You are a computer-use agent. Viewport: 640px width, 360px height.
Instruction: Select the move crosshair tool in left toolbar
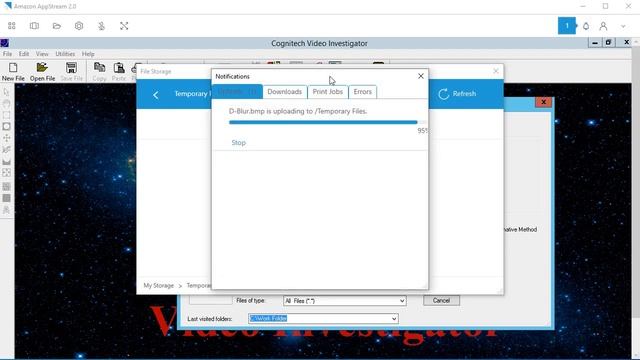[x=7, y=138]
